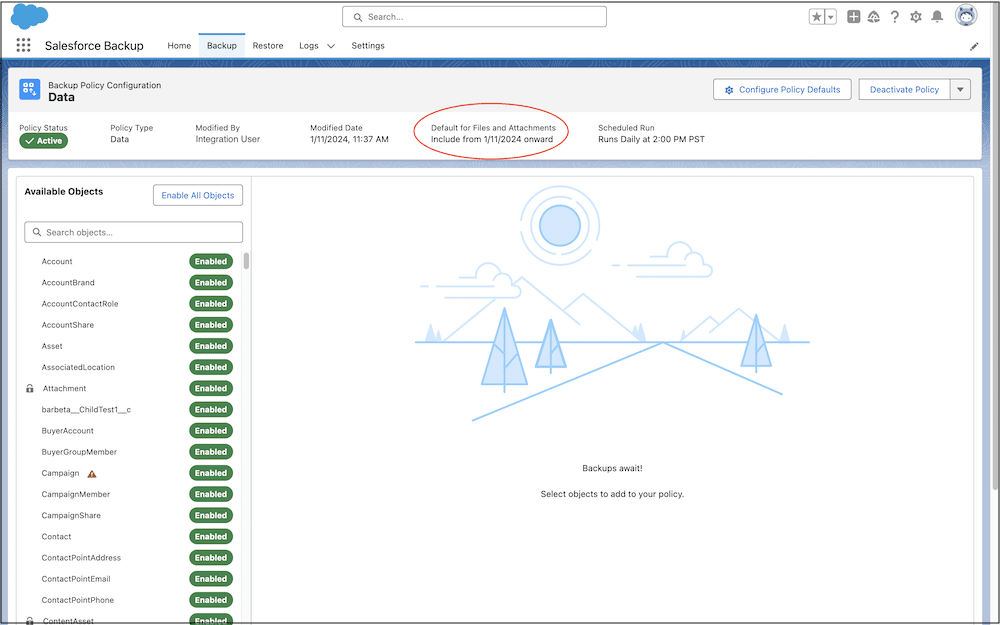Select the Attachment object
Viewport: 1000px width, 625px height.
(64, 388)
